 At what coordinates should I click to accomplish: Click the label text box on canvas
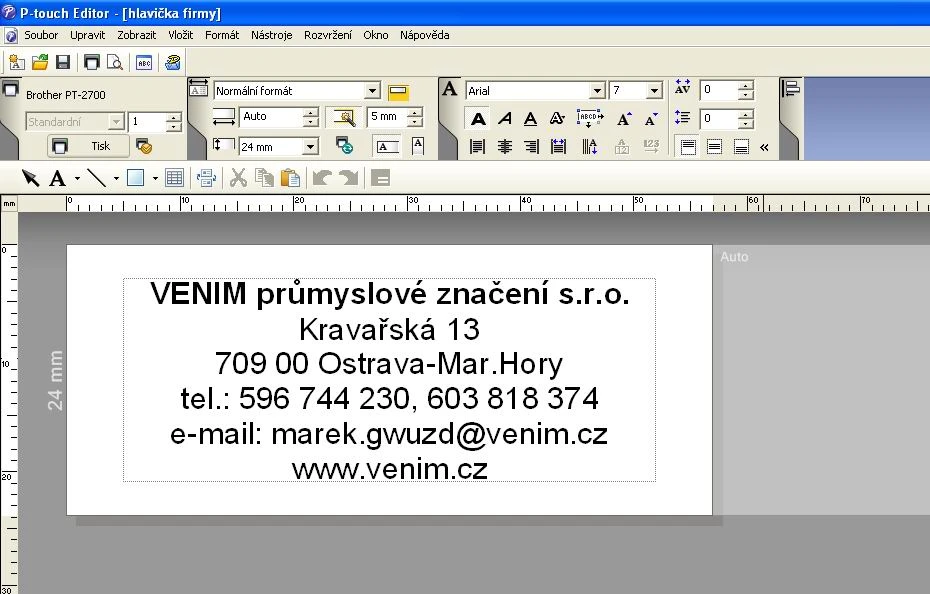(x=389, y=380)
